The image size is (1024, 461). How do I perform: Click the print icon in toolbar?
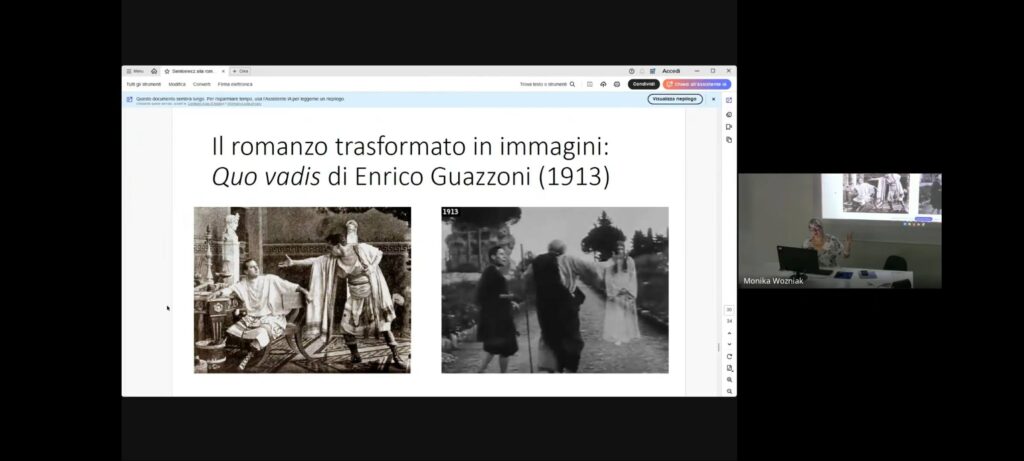(617, 84)
